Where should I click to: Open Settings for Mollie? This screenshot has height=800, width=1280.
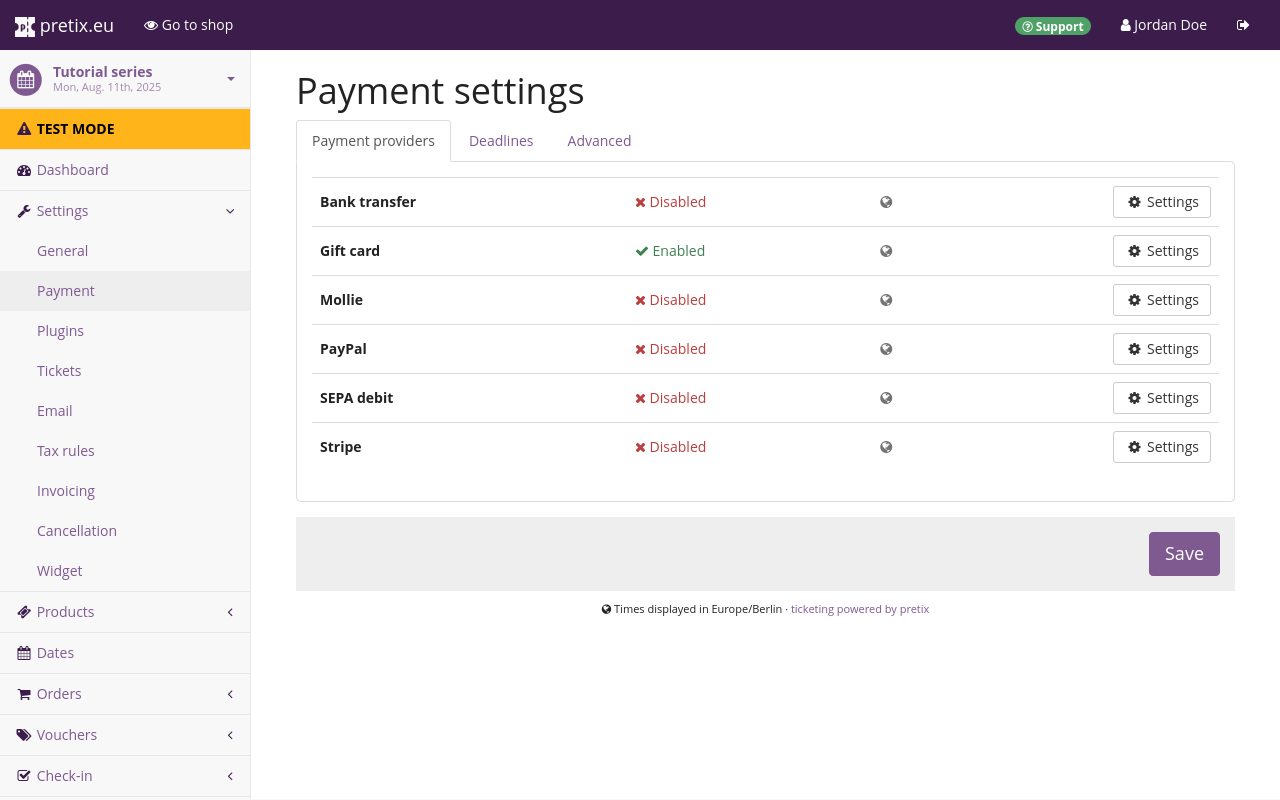coord(1162,300)
